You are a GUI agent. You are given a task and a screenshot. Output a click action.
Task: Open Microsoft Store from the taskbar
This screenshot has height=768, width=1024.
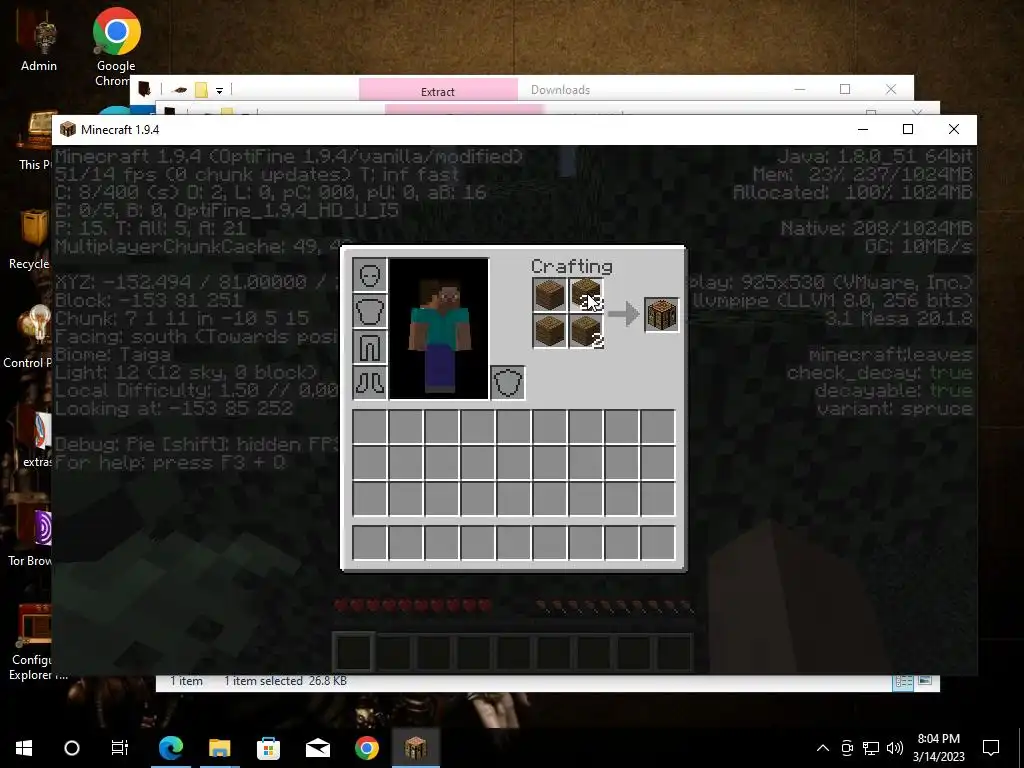point(268,748)
